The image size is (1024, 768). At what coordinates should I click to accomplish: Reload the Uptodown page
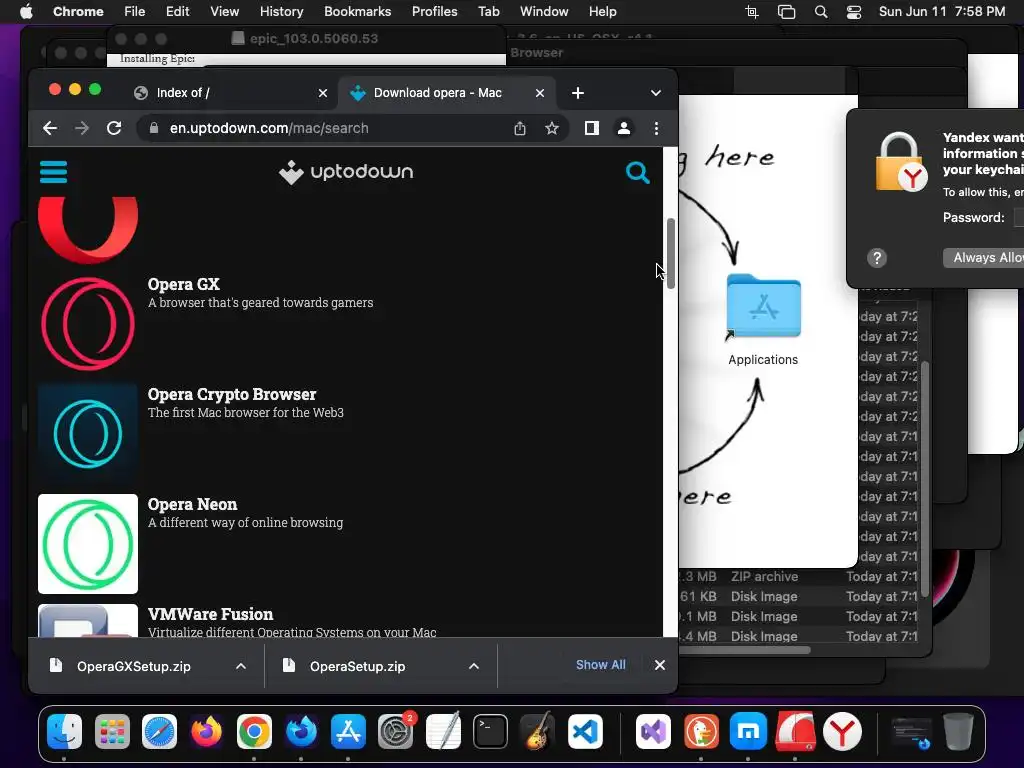(x=114, y=128)
